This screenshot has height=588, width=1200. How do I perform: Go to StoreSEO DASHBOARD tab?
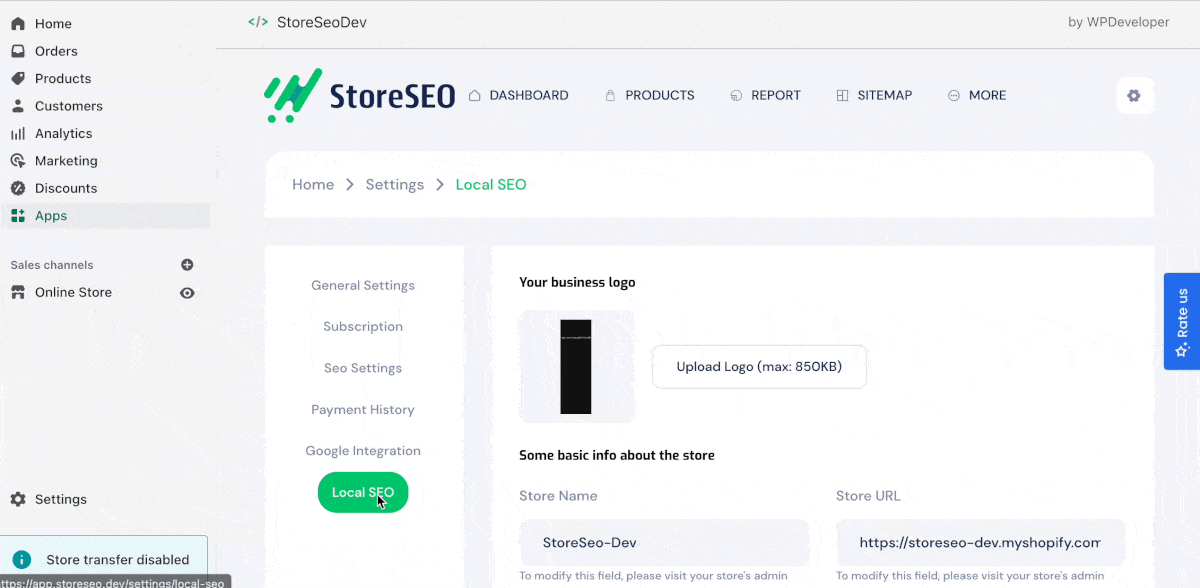519,95
